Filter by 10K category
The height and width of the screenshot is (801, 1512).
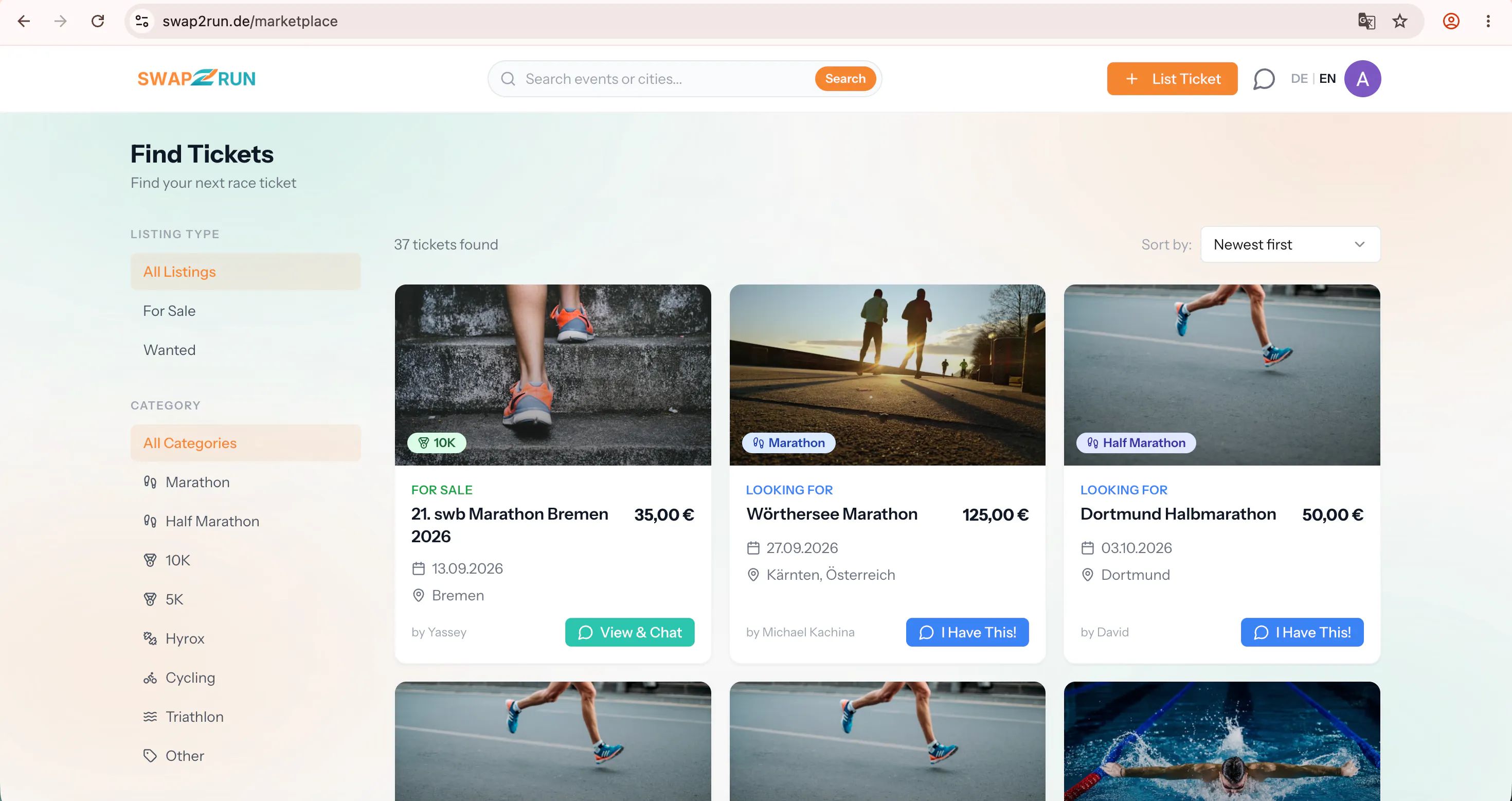[x=245, y=560]
